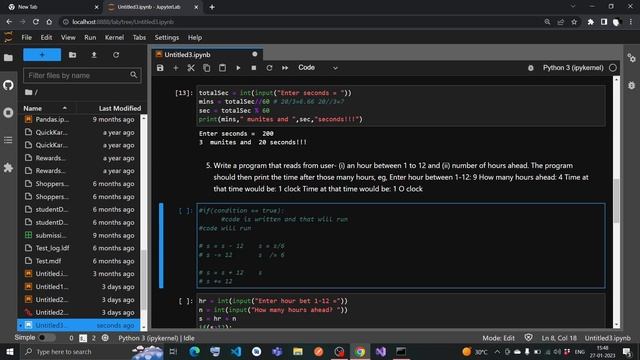The image size is (640, 360).
Task: Open the Table of Contents sidebar
Action: [8, 140]
